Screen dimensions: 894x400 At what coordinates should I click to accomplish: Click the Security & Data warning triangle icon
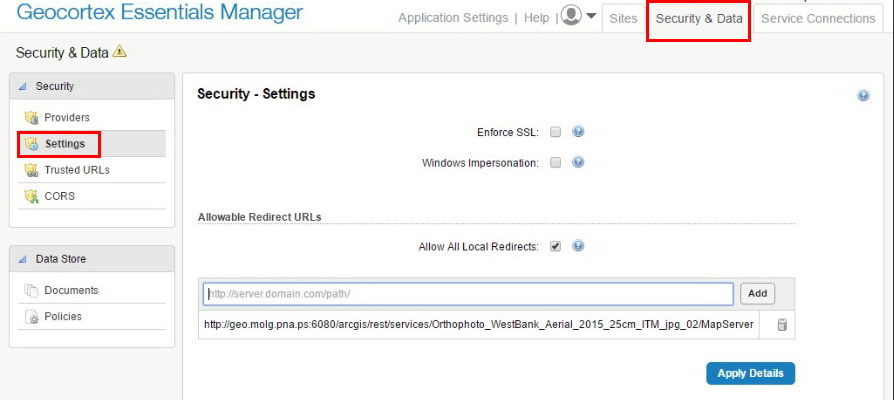click(119, 51)
